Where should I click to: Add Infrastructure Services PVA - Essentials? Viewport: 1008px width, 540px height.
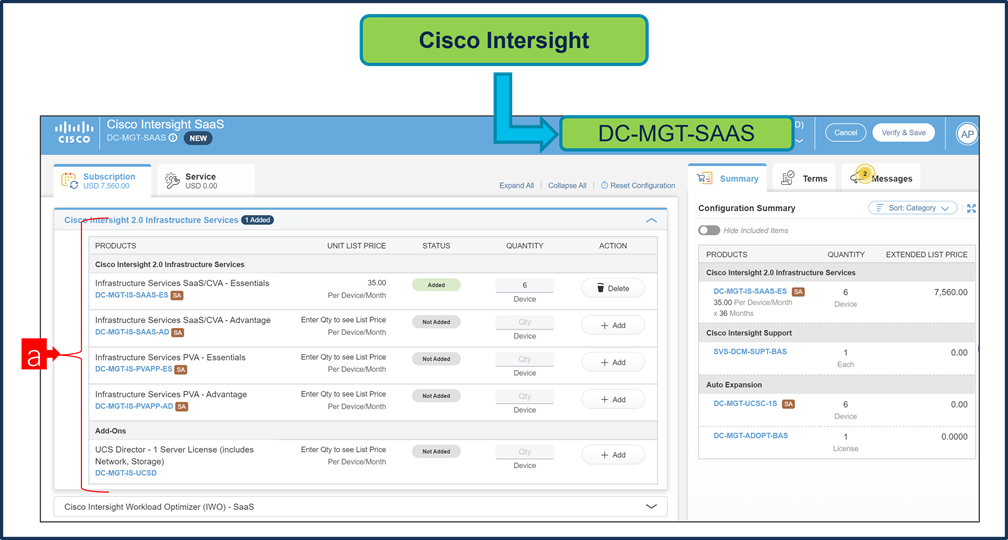pyautogui.click(x=613, y=363)
